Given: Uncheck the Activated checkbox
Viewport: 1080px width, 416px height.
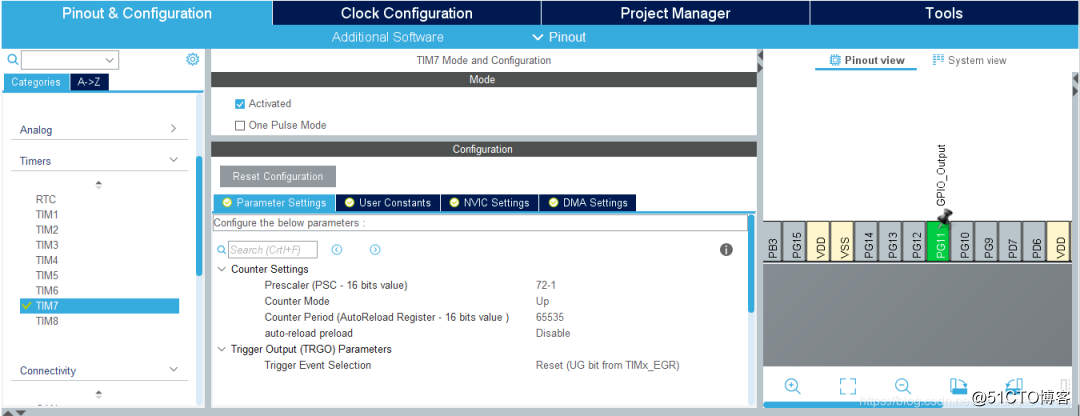Looking at the screenshot, I should point(240,104).
